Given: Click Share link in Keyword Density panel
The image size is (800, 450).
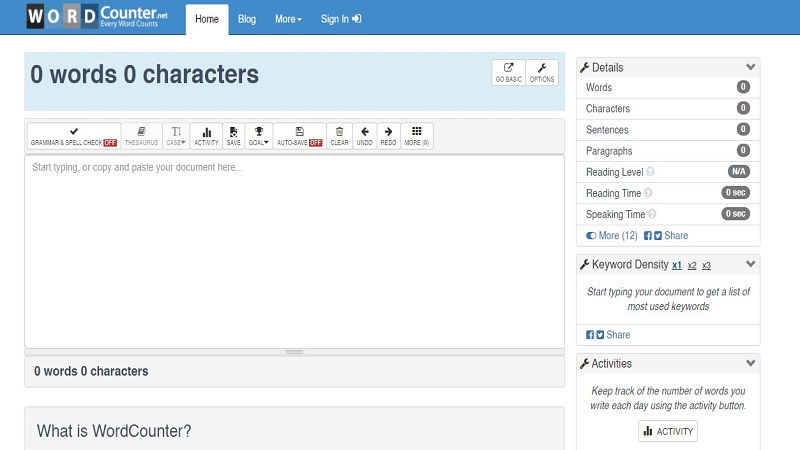Looking at the screenshot, I should [618, 335].
